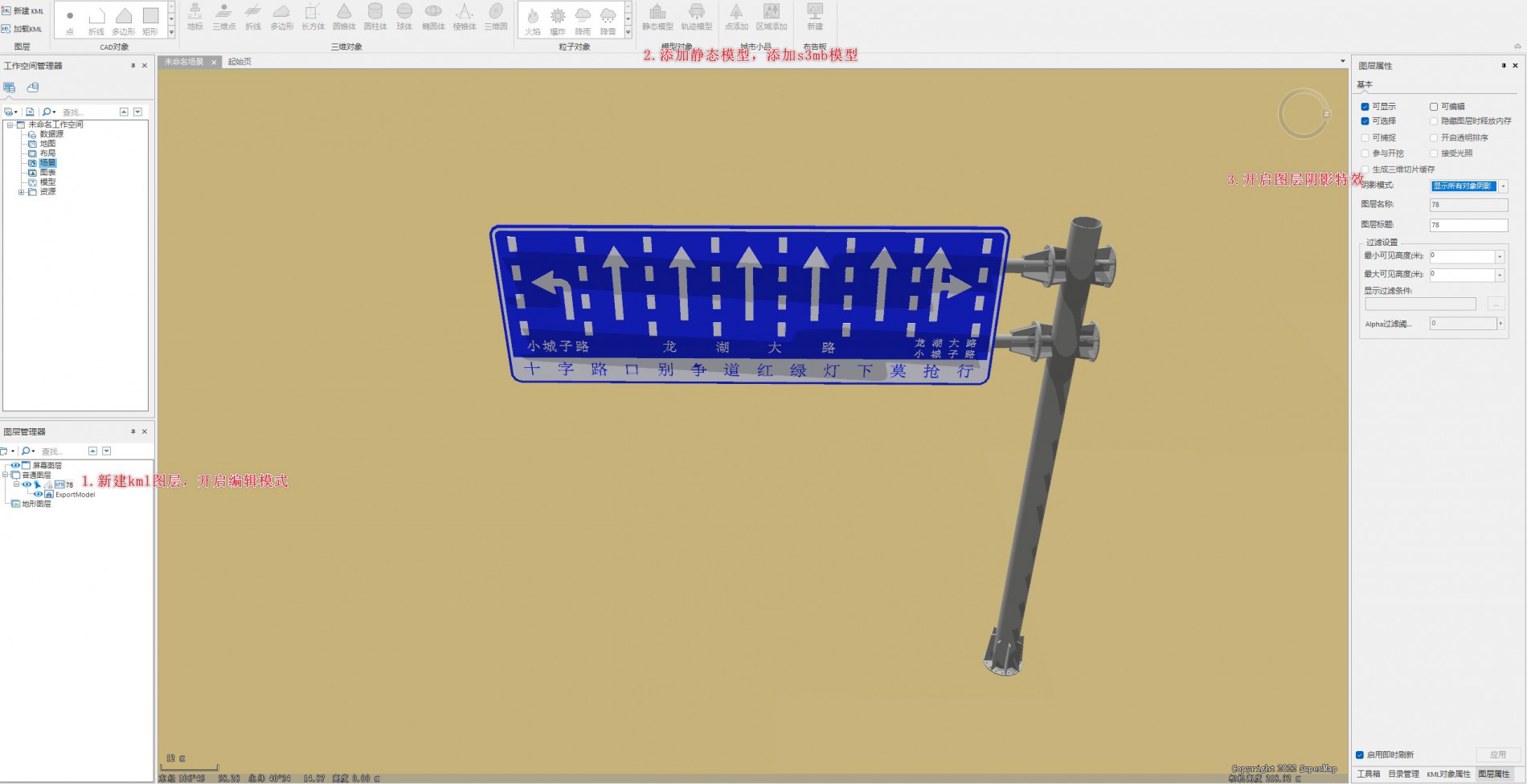This screenshot has width=1527, height=784.
Task: Open the 图层属性 bottom panel tab
Action: (1494, 774)
